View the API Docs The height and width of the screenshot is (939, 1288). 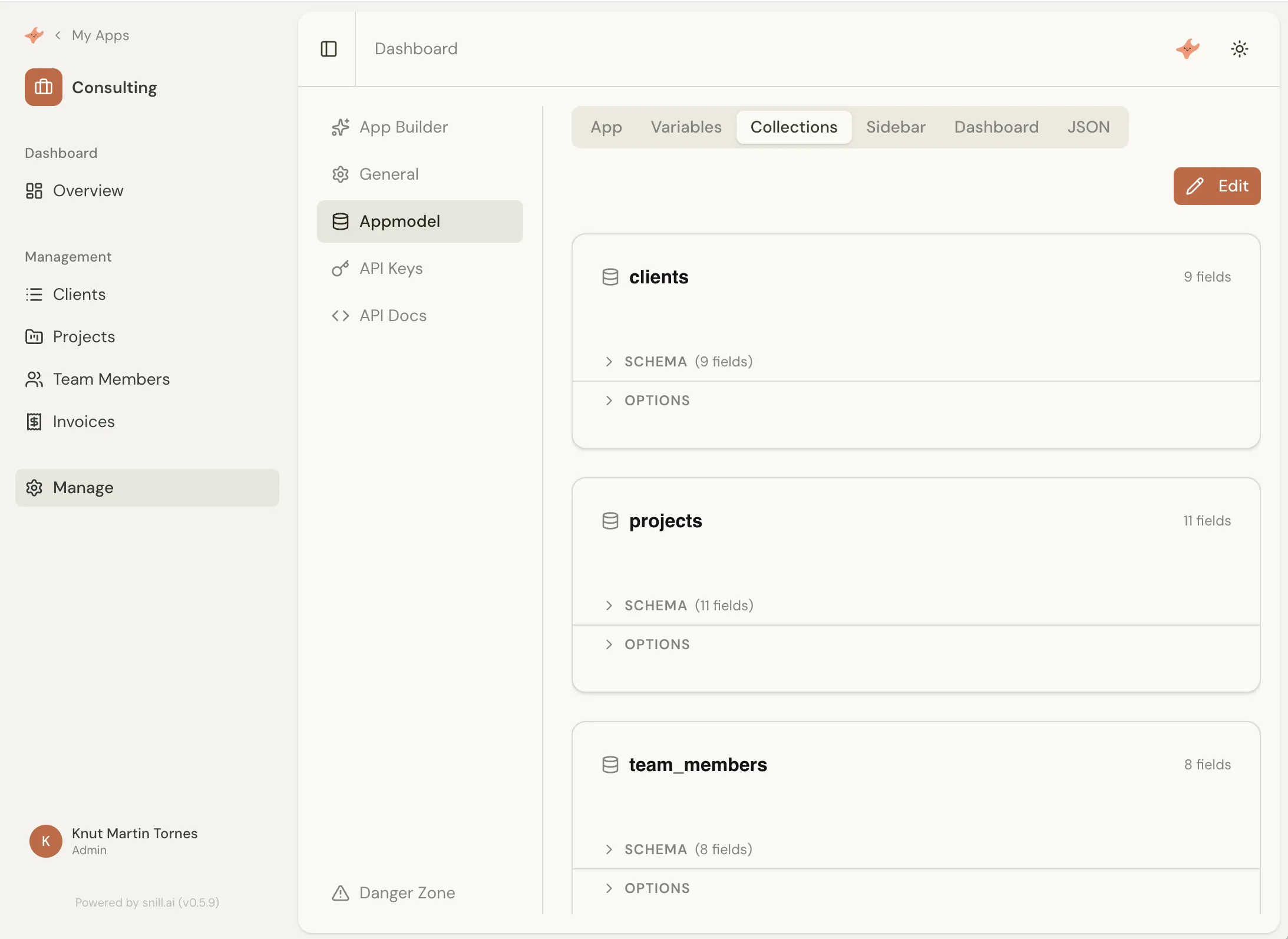pyautogui.click(x=392, y=315)
